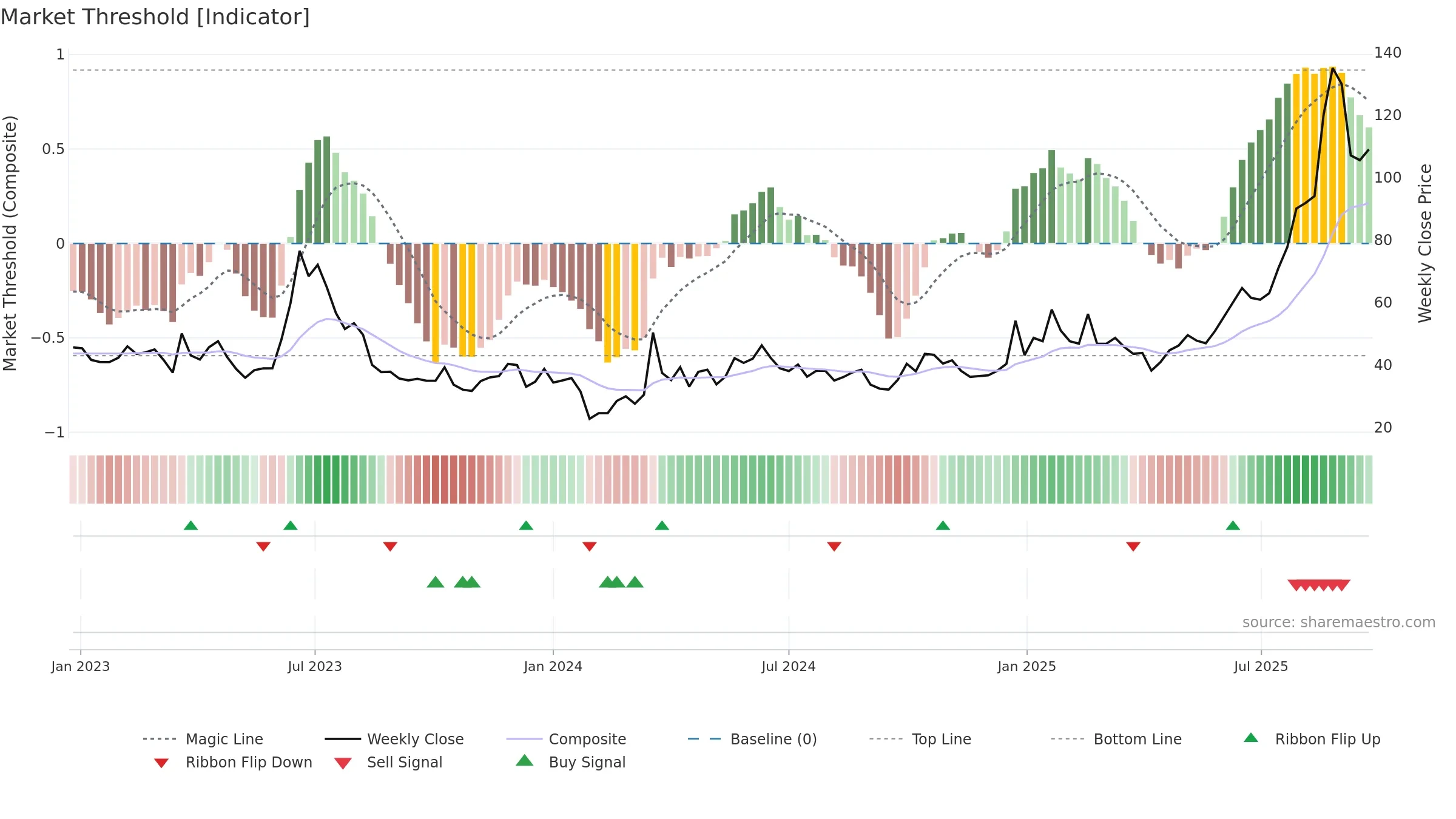Toggle the Bottom Line legend entry
Viewport: 1456px width, 819px height.
1116,739
